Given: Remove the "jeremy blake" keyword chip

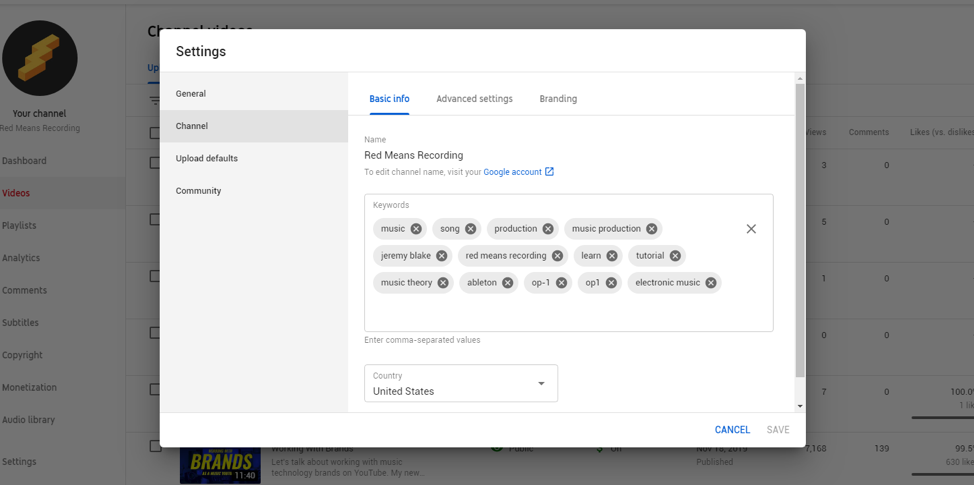Looking at the screenshot, I should click(x=442, y=255).
